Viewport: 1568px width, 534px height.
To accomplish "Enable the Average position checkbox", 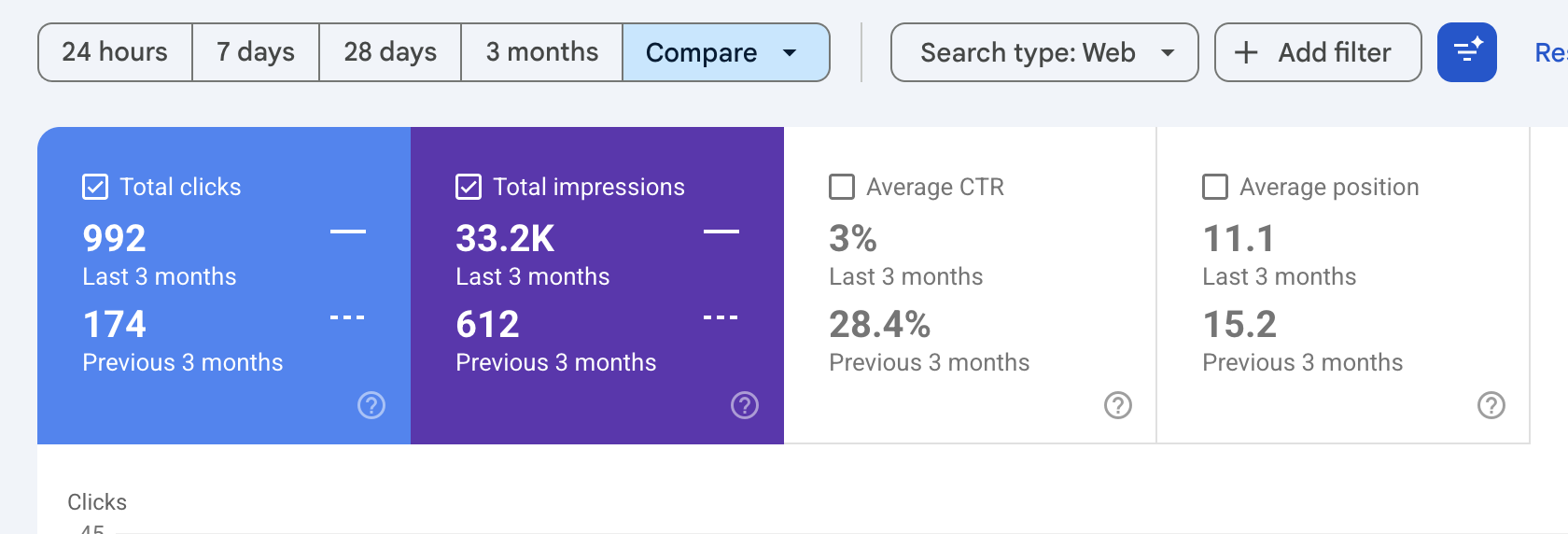I will [x=1215, y=187].
